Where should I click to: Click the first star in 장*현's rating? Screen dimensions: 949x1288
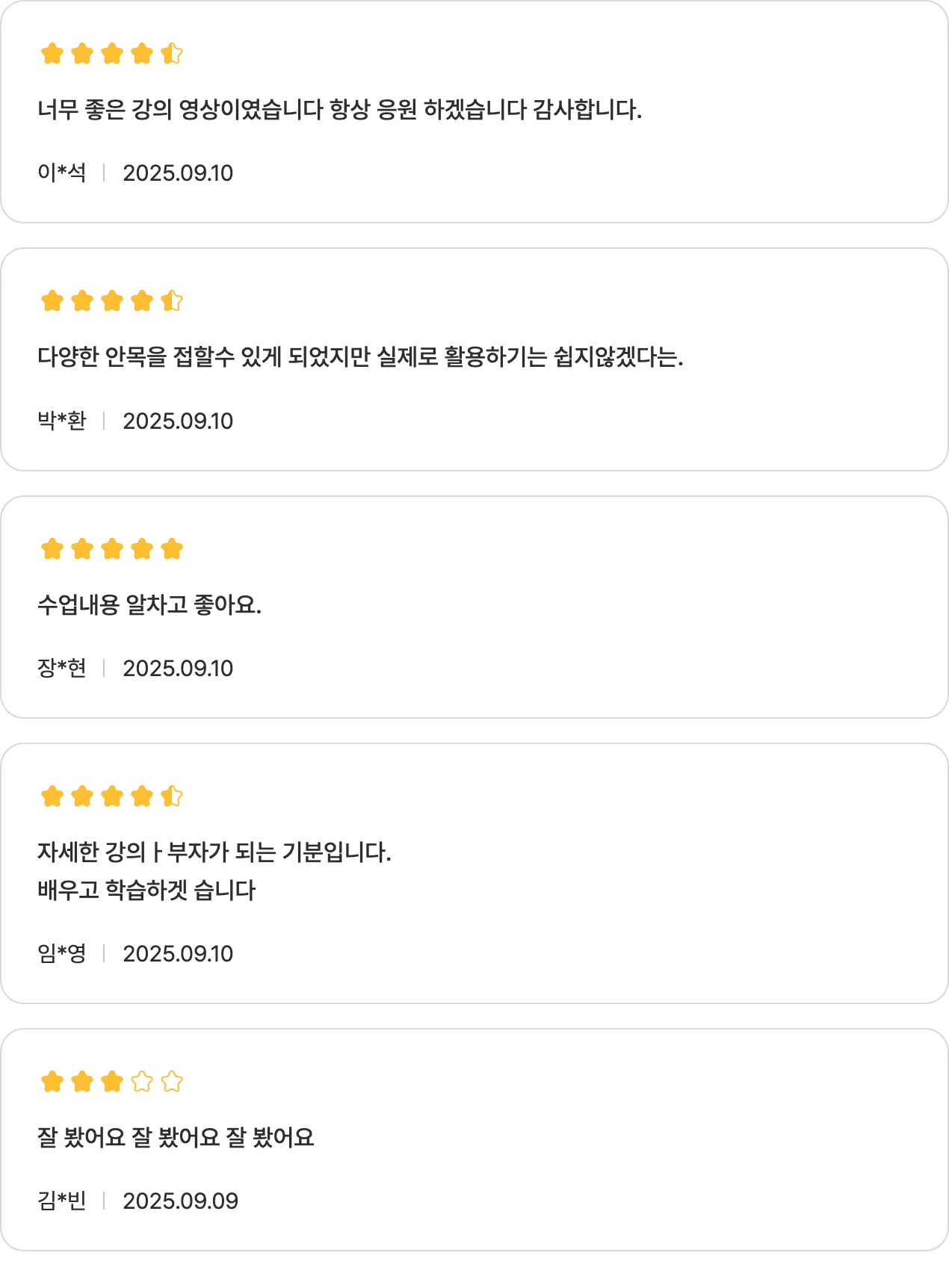click(x=52, y=549)
